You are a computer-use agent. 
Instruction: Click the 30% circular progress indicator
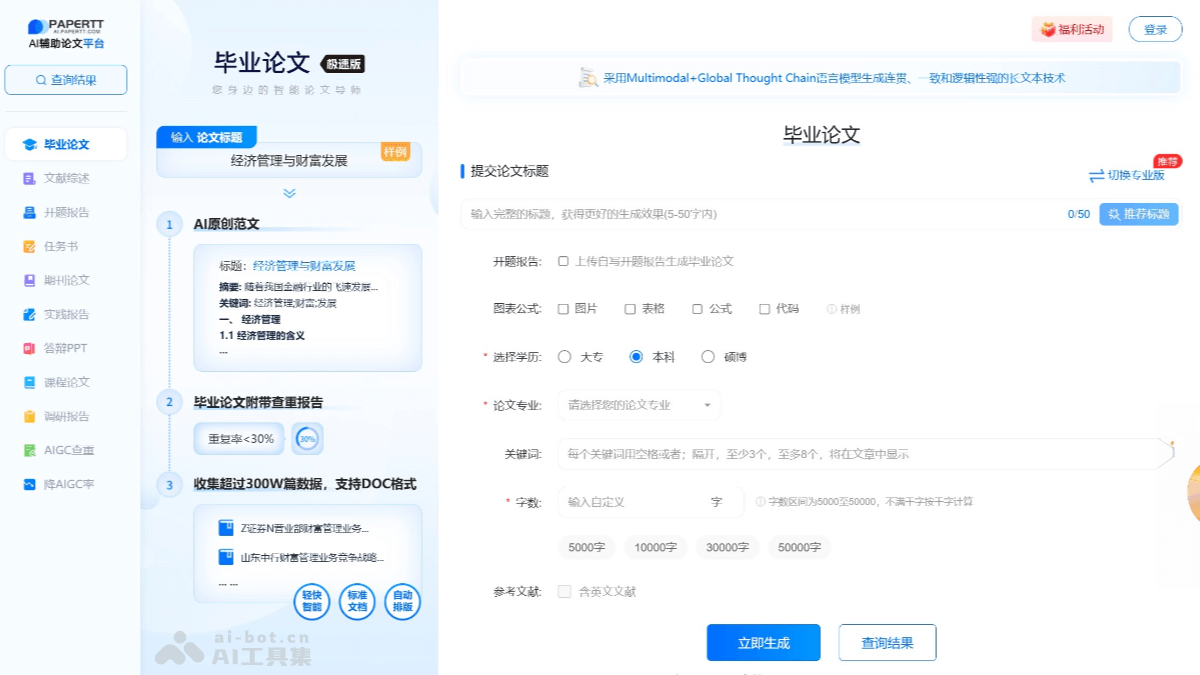[x=308, y=439]
